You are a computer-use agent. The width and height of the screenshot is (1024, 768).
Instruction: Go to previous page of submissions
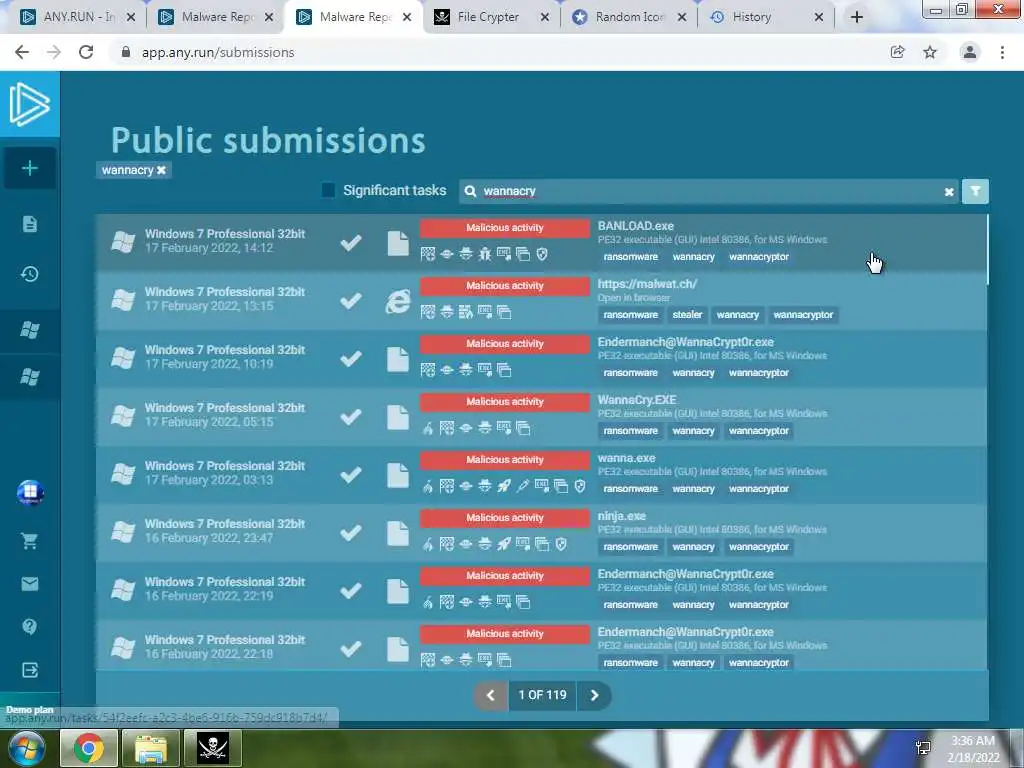[x=490, y=695]
